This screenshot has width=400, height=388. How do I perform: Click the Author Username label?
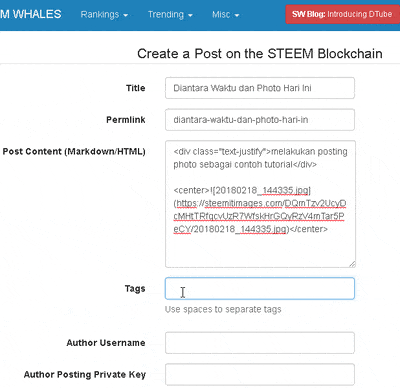point(106,343)
